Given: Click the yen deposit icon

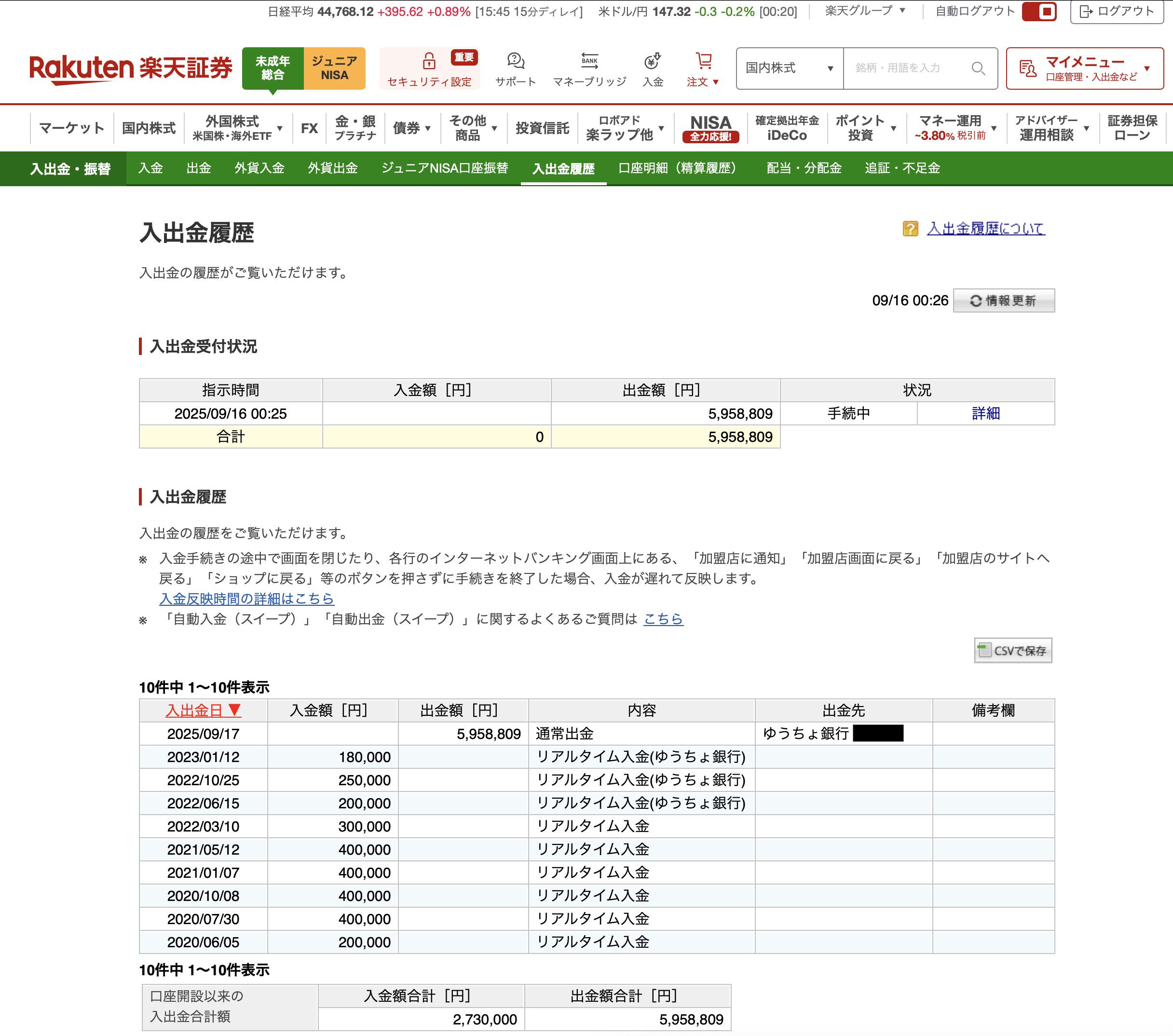Looking at the screenshot, I should pos(652,61).
